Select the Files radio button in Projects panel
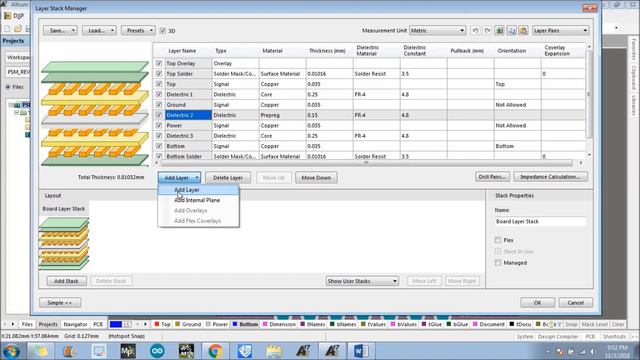This screenshot has width=640, height=360. pos(8,87)
